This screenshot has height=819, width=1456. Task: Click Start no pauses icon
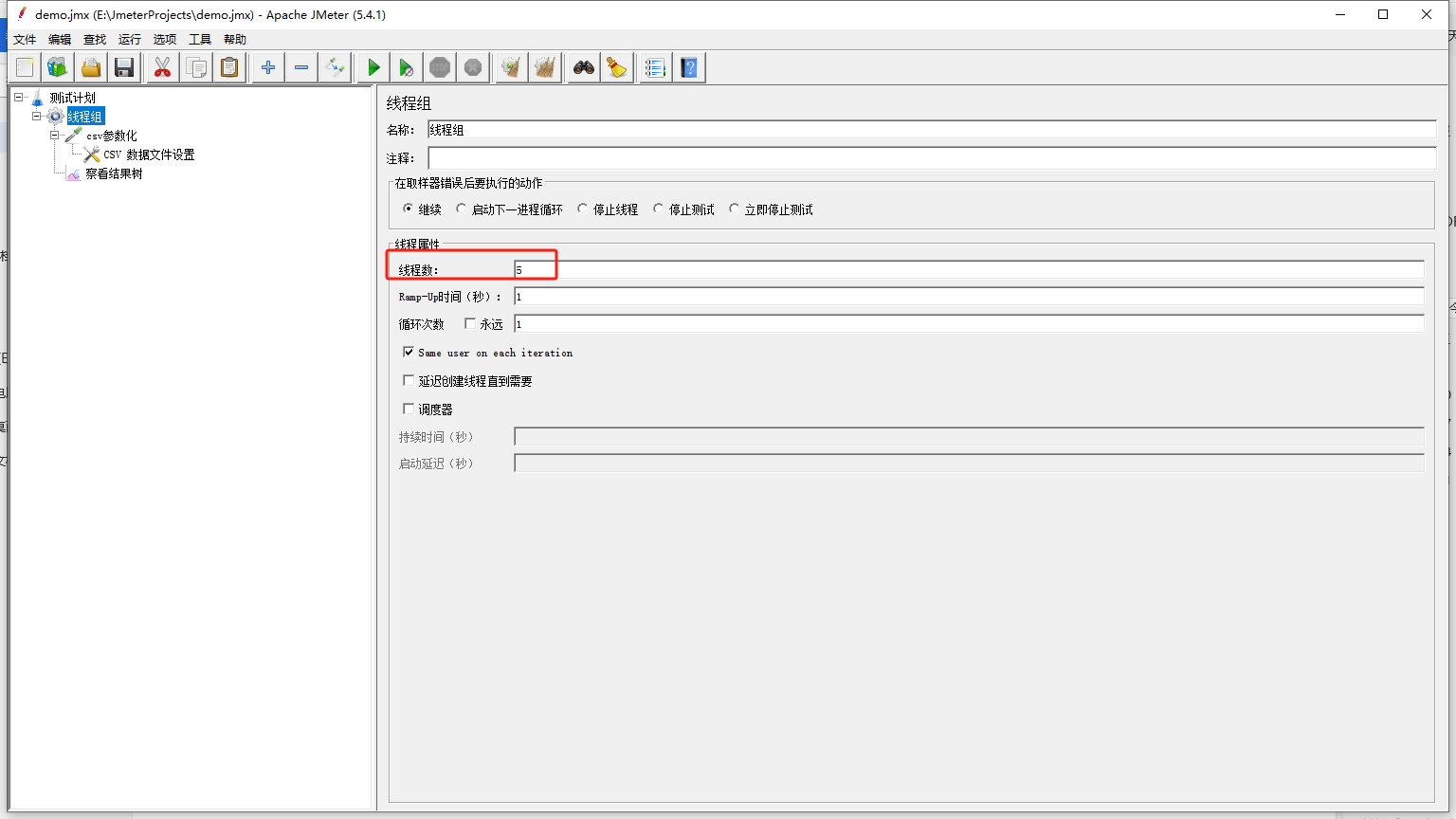[x=407, y=67]
